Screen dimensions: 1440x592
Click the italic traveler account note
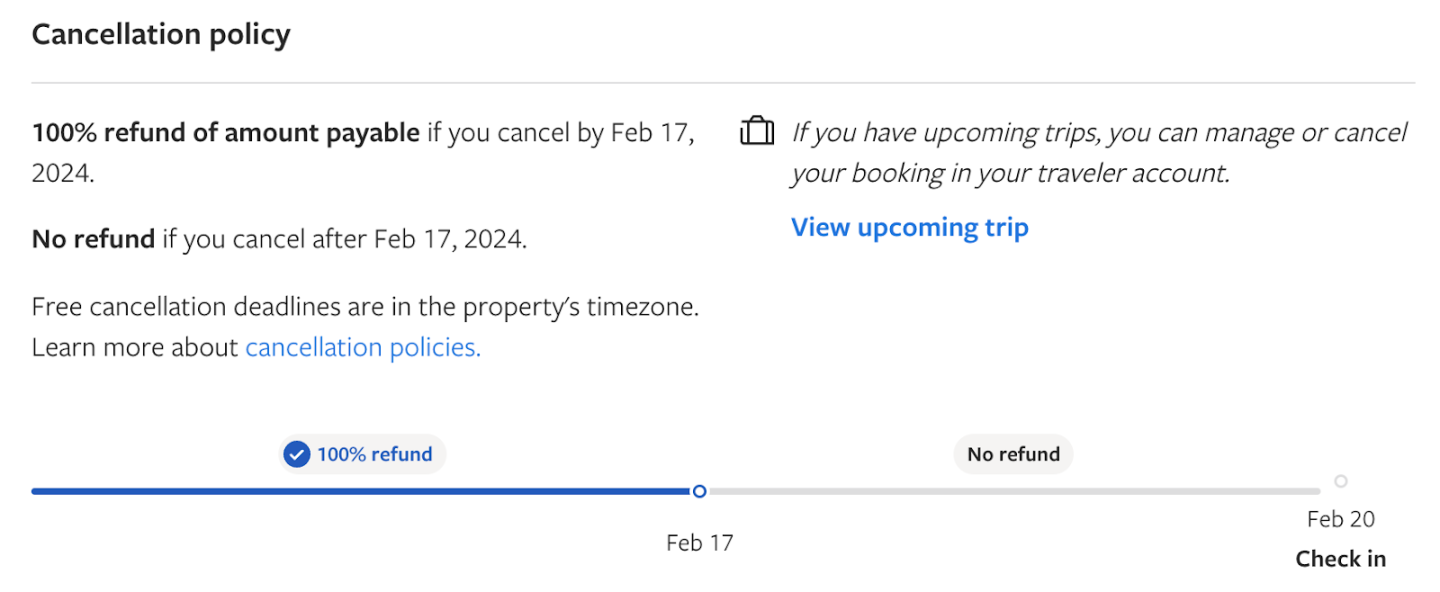pyautogui.click(x=1098, y=152)
